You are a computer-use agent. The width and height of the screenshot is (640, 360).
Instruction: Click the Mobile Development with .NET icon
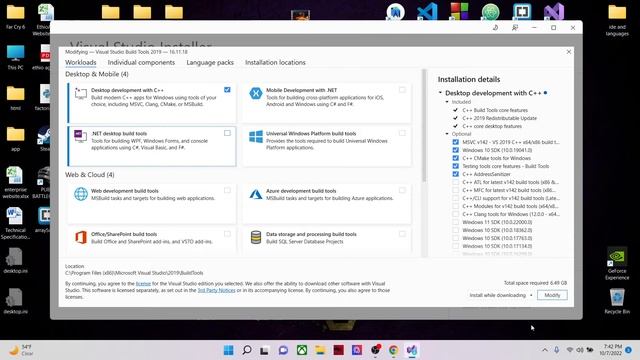256,93
